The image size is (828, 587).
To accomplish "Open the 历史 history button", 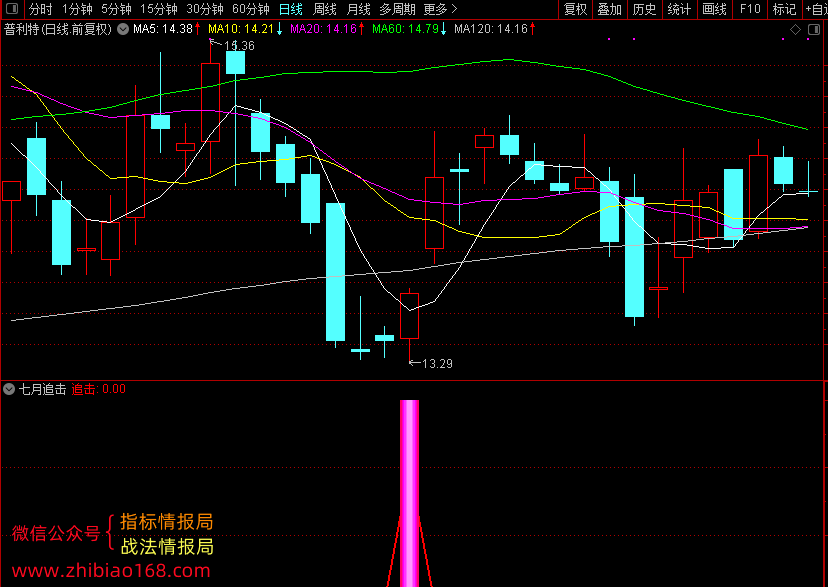I will pos(644,9).
